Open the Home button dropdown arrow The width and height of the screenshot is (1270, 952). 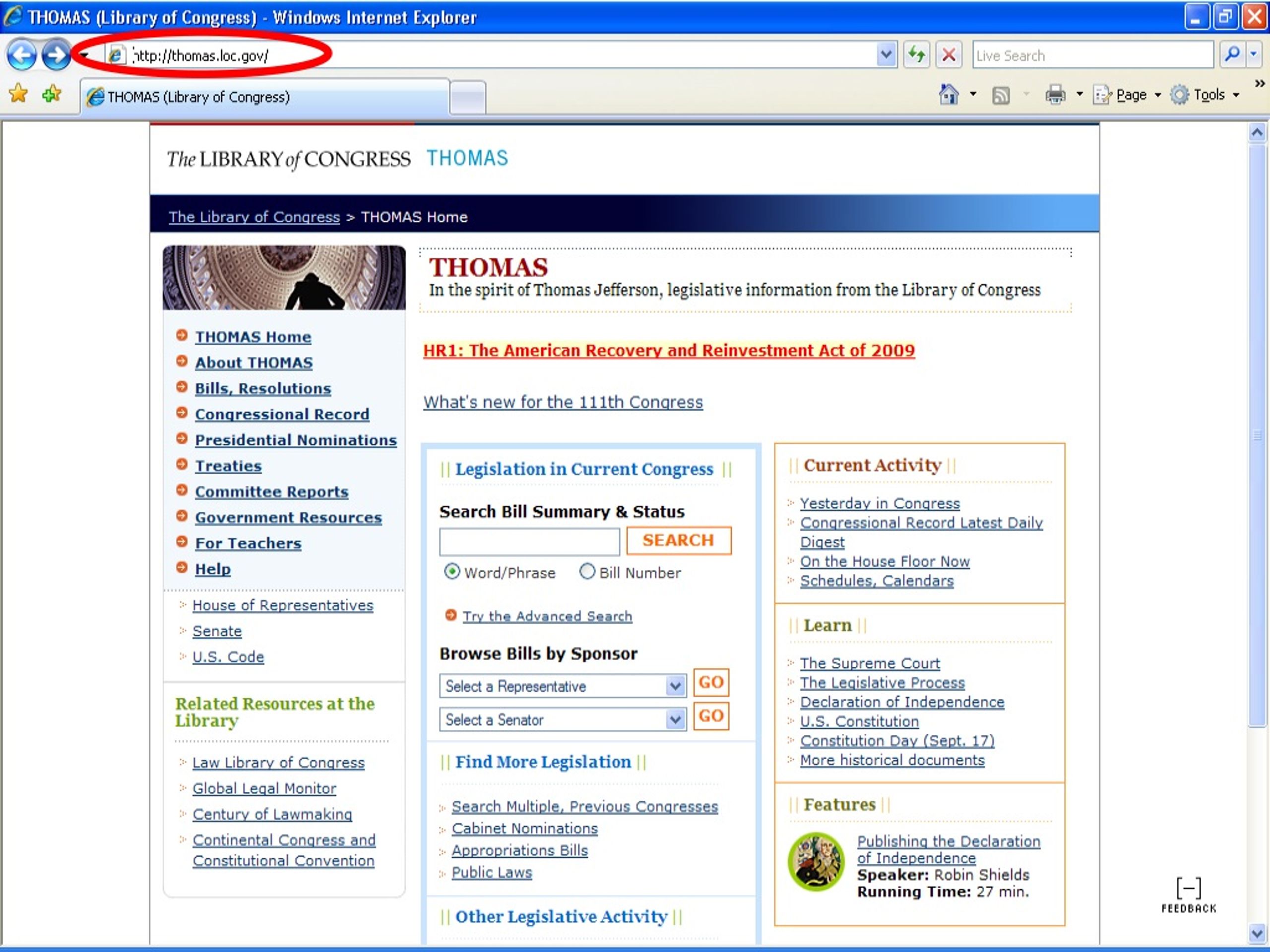[x=973, y=94]
